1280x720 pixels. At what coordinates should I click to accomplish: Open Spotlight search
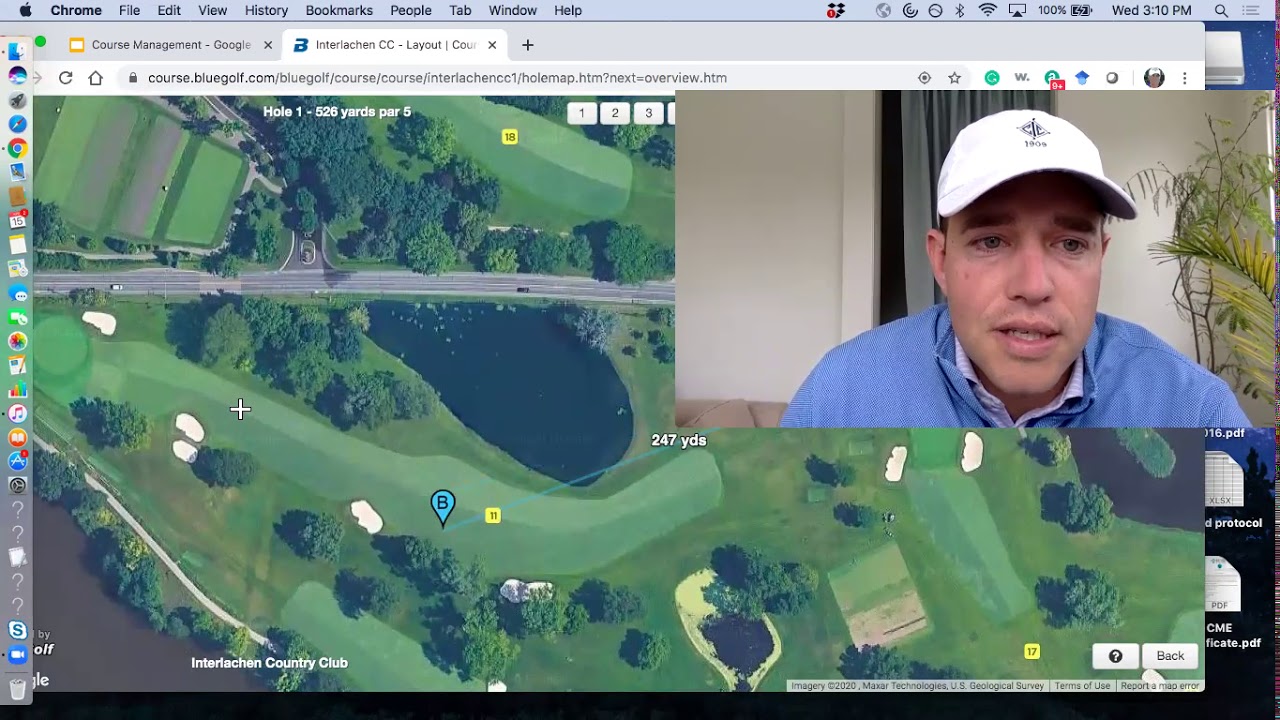[x=1221, y=10]
